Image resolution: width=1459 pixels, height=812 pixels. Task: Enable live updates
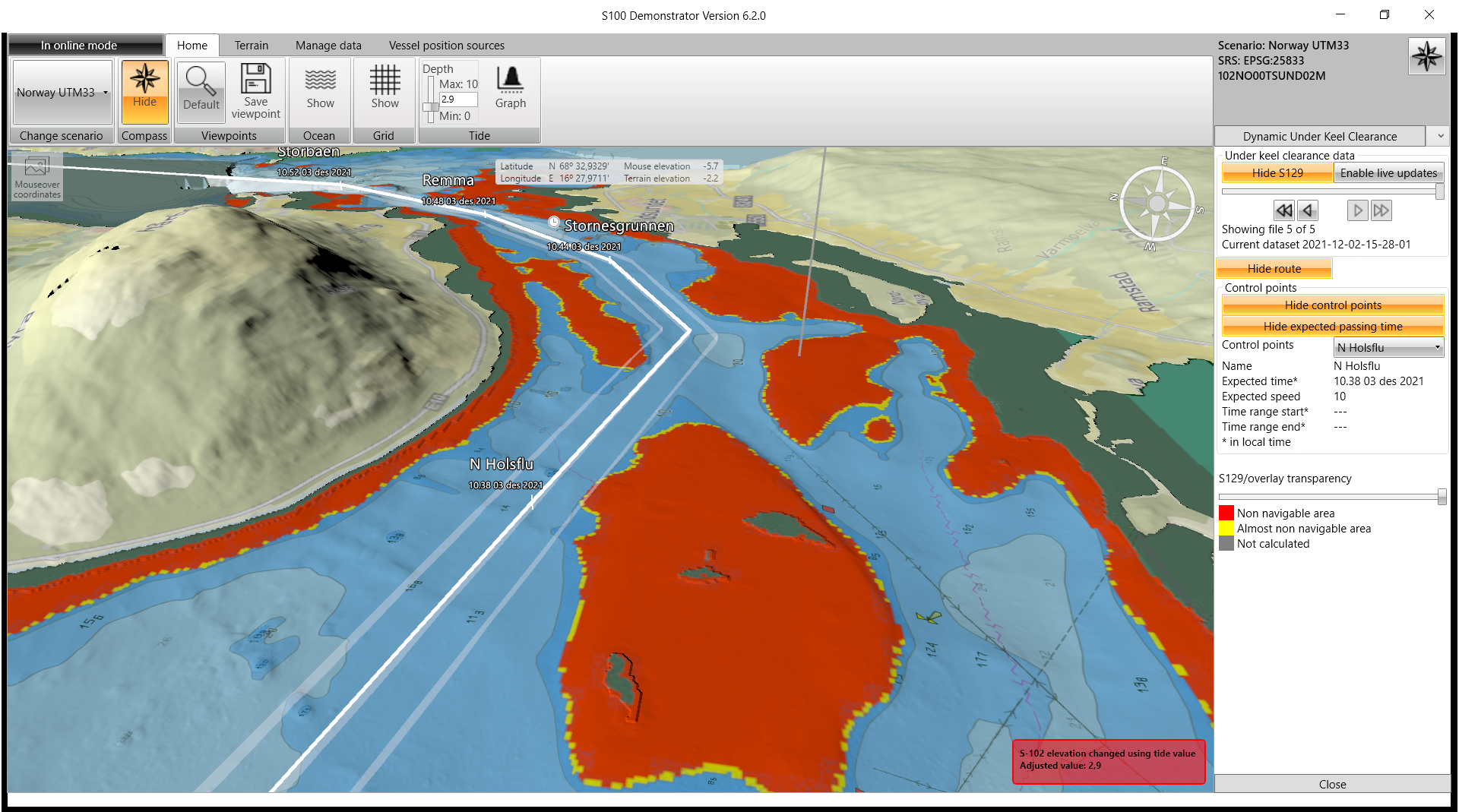pyautogui.click(x=1388, y=173)
